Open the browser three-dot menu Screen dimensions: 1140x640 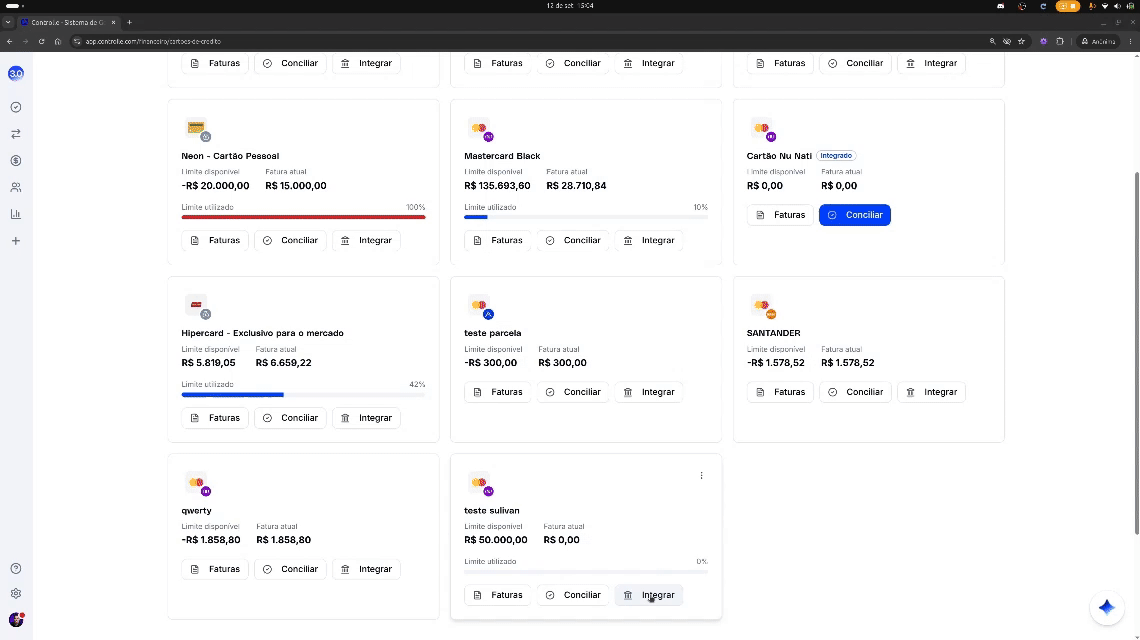pyautogui.click(x=1131, y=41)
